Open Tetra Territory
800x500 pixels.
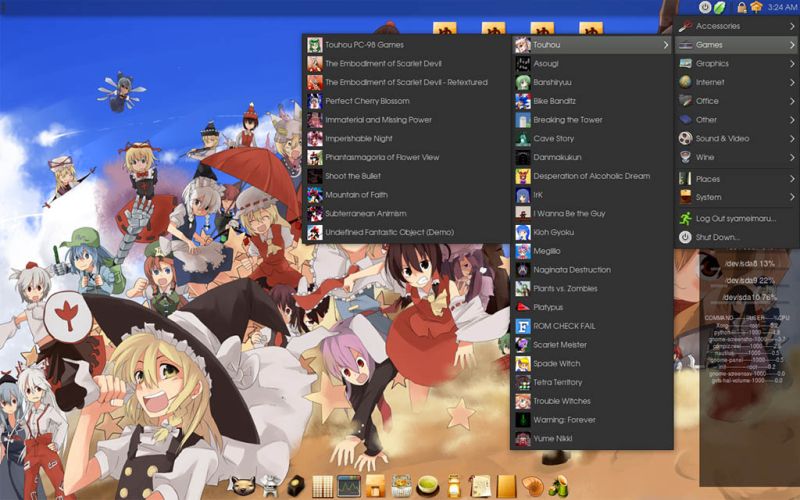coord(592,382)
